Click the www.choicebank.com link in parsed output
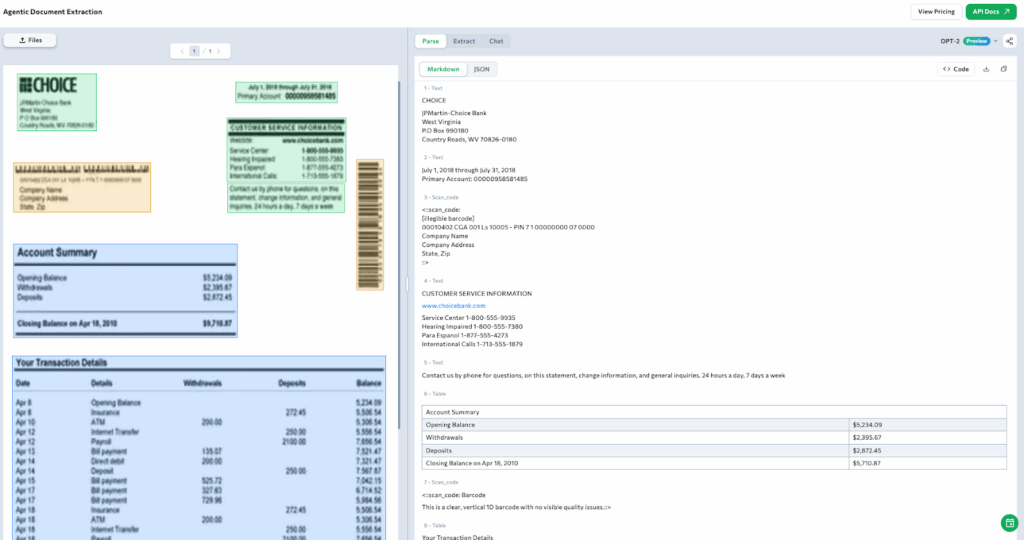 (x=453, y=305)
